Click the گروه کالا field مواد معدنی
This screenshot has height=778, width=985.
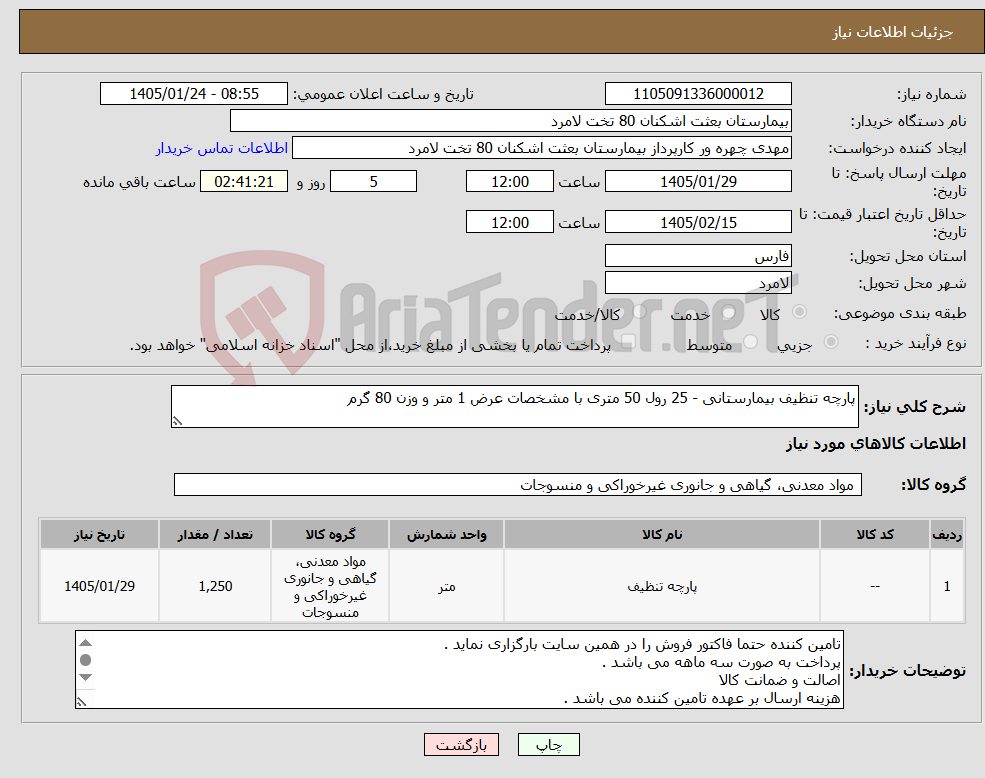click(x=518, y=485)
